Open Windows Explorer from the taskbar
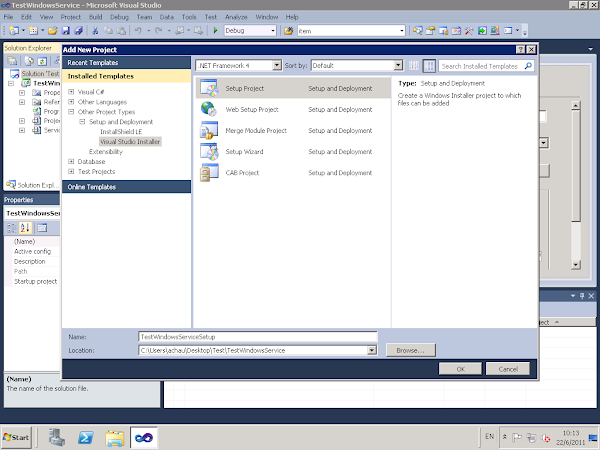600x450 pixels. click(115, 437)
